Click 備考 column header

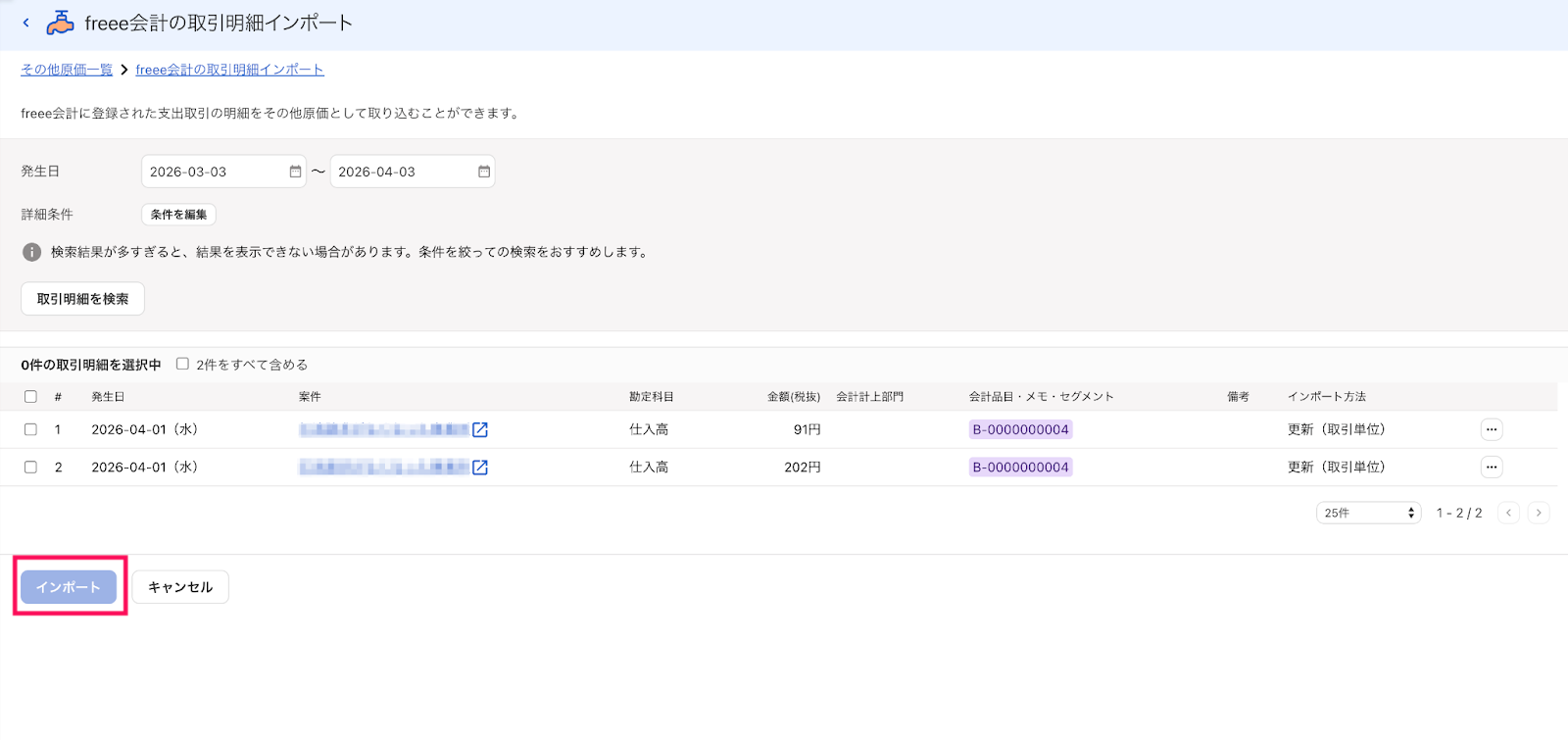pos(1238,397)
